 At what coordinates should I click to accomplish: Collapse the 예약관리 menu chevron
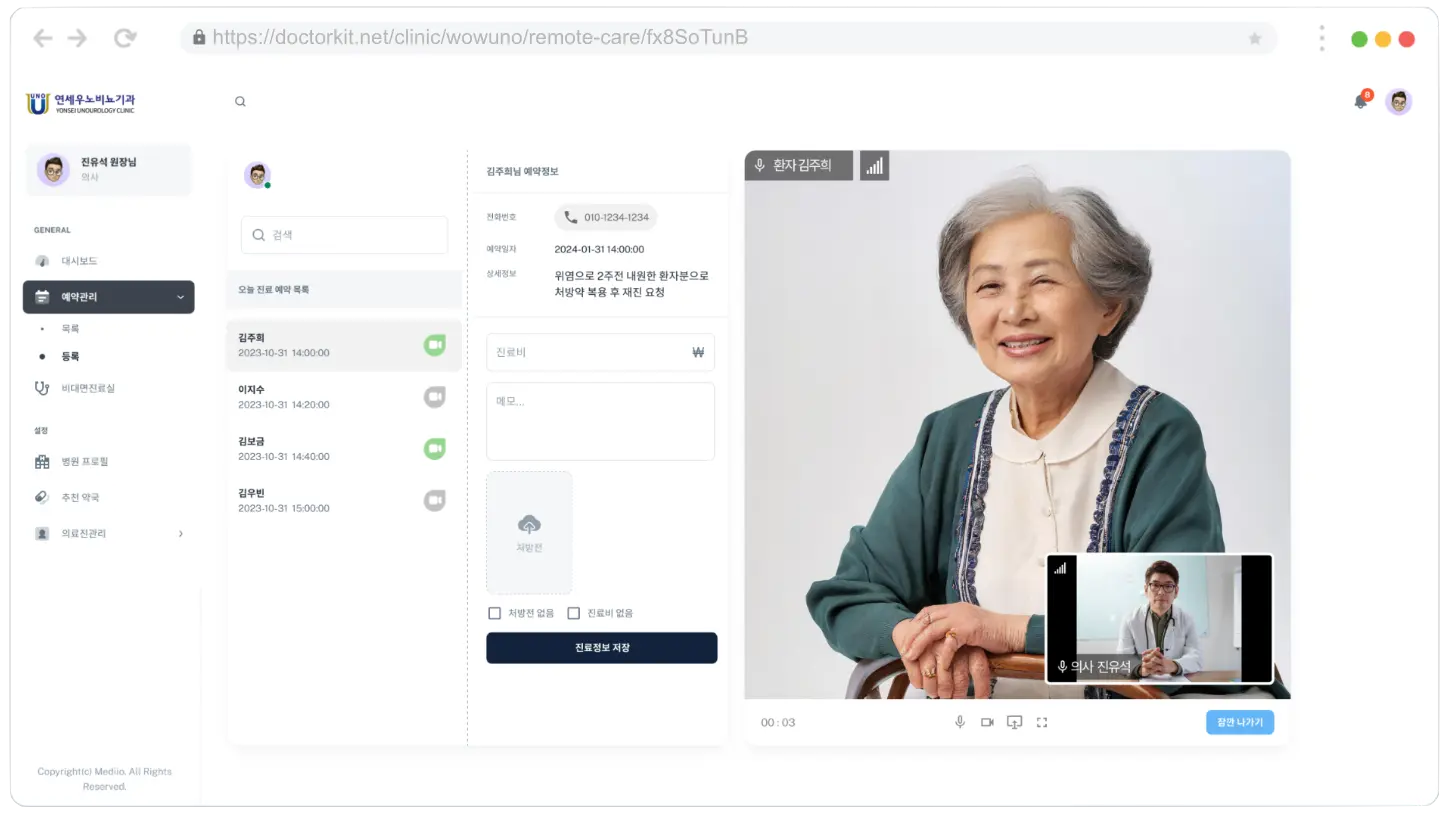[x=180, y=296]
